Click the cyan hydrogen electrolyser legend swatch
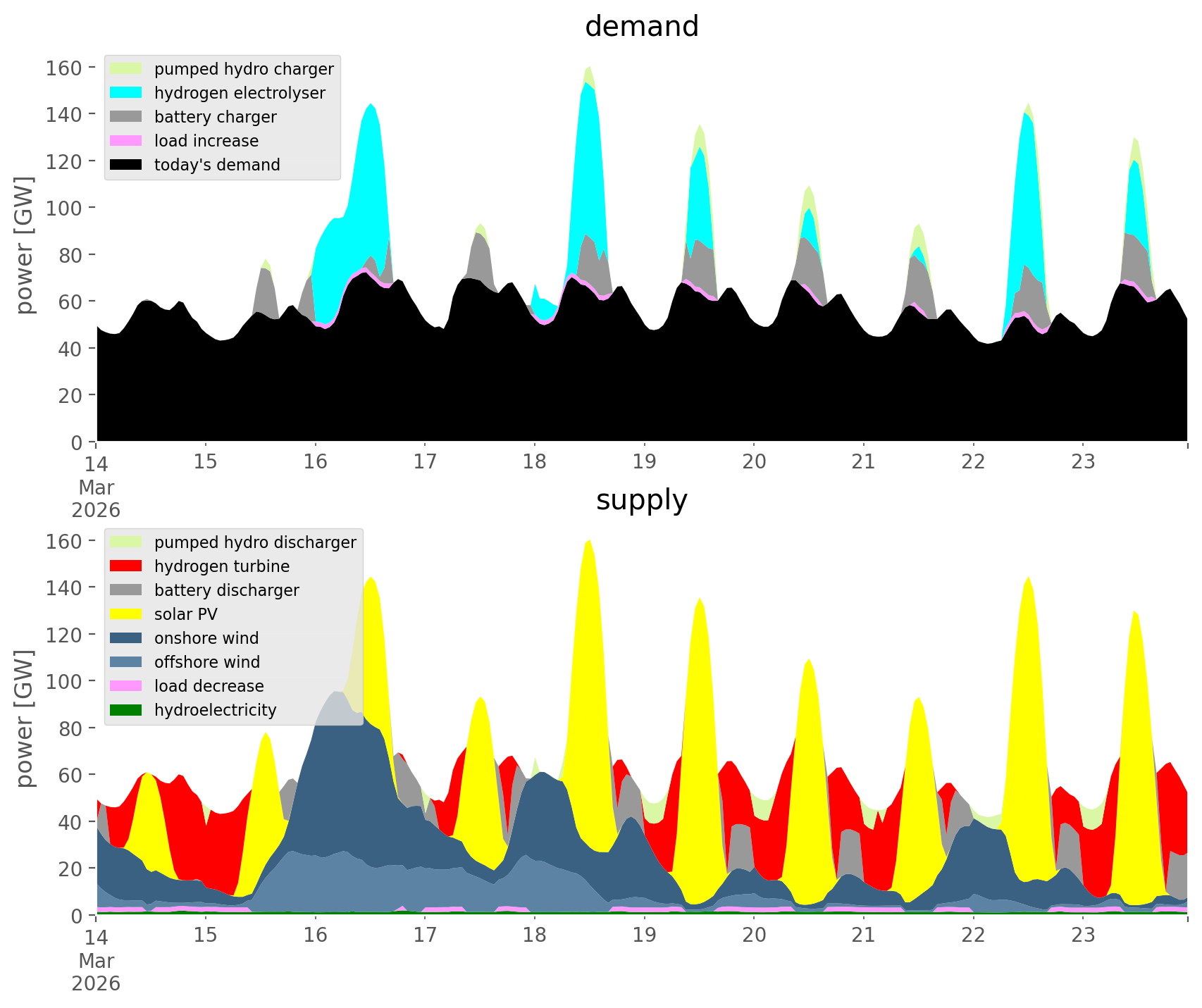Viewport: 1202px width, 1008px height. 126,93
